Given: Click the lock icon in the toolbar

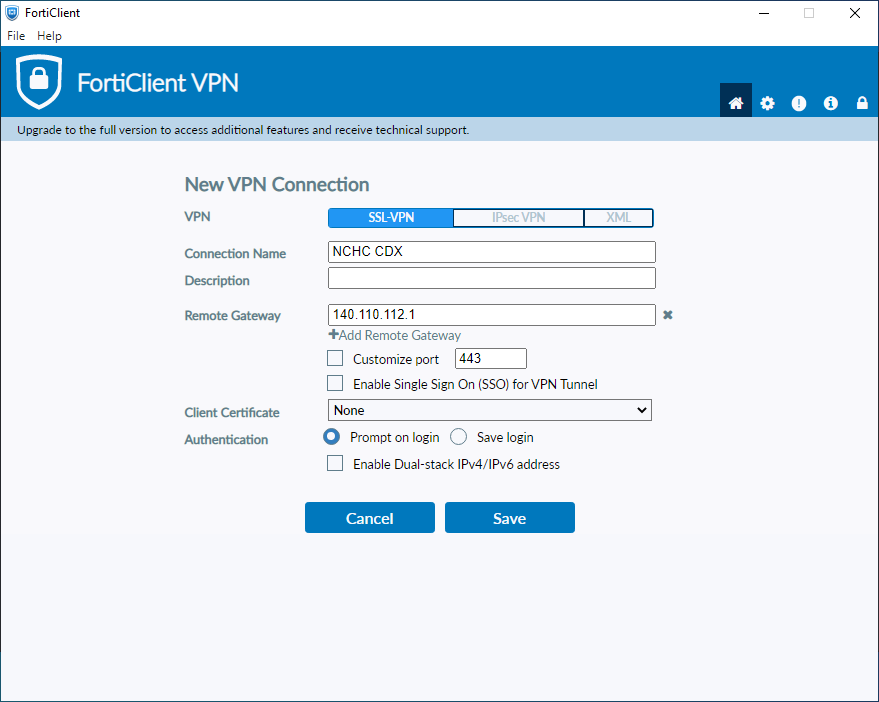Looking at the screenshot, I should pos(861,101).
